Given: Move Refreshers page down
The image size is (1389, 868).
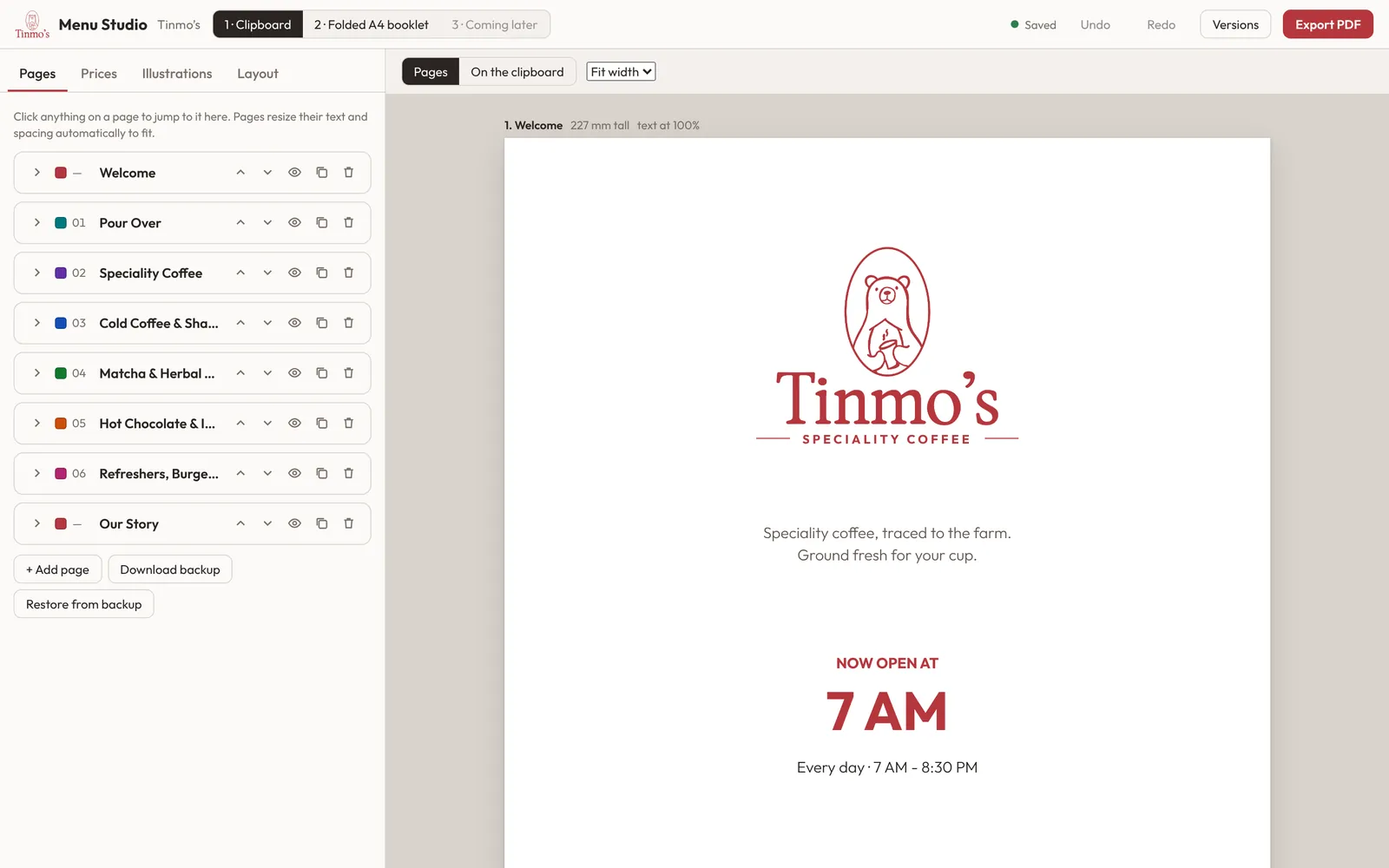Looking at the screenshot, I should 267,473.
